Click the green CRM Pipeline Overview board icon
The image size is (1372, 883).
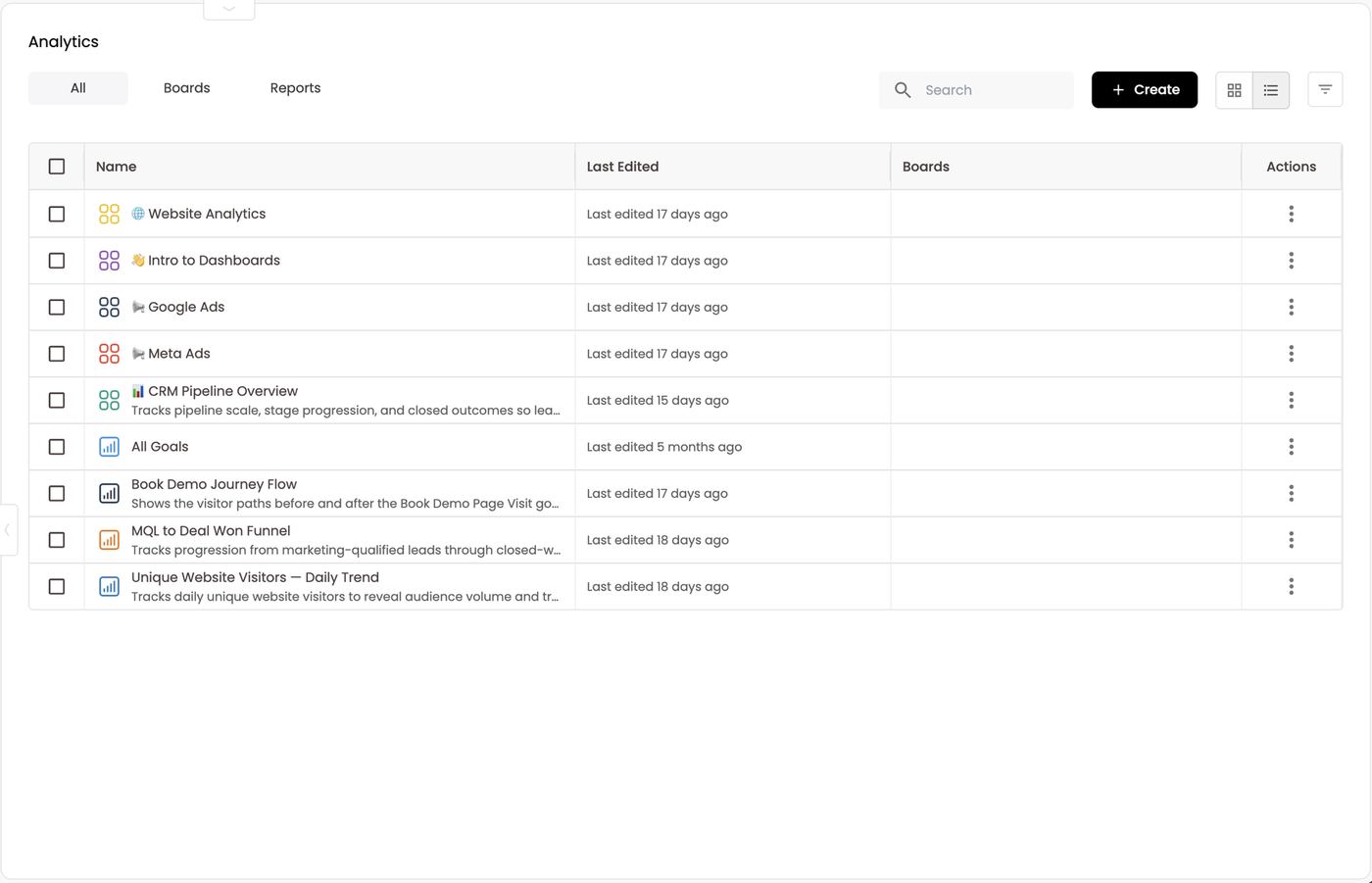(x=109, y=400)
